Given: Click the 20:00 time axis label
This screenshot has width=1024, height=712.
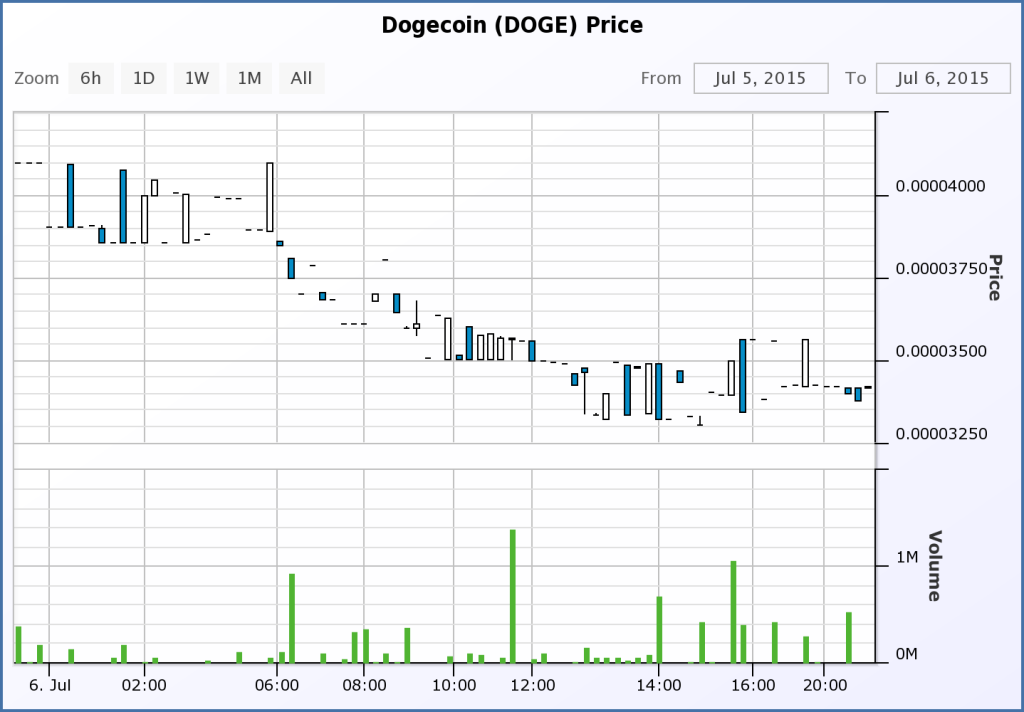Looking at the screenshot, I should pyautogui.click(x=824, y=686).
